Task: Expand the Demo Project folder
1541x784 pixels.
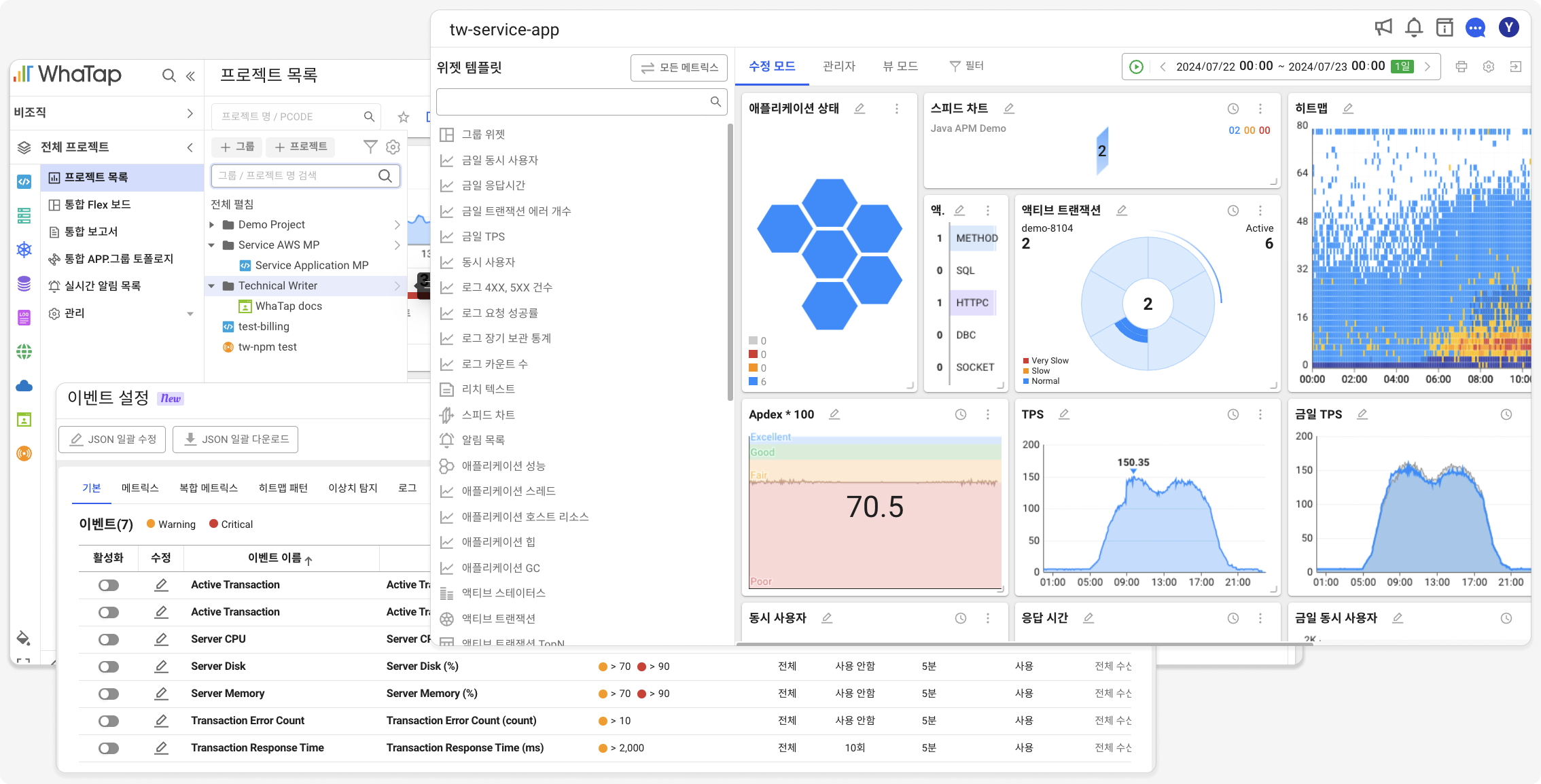Action: pos(212,225)
